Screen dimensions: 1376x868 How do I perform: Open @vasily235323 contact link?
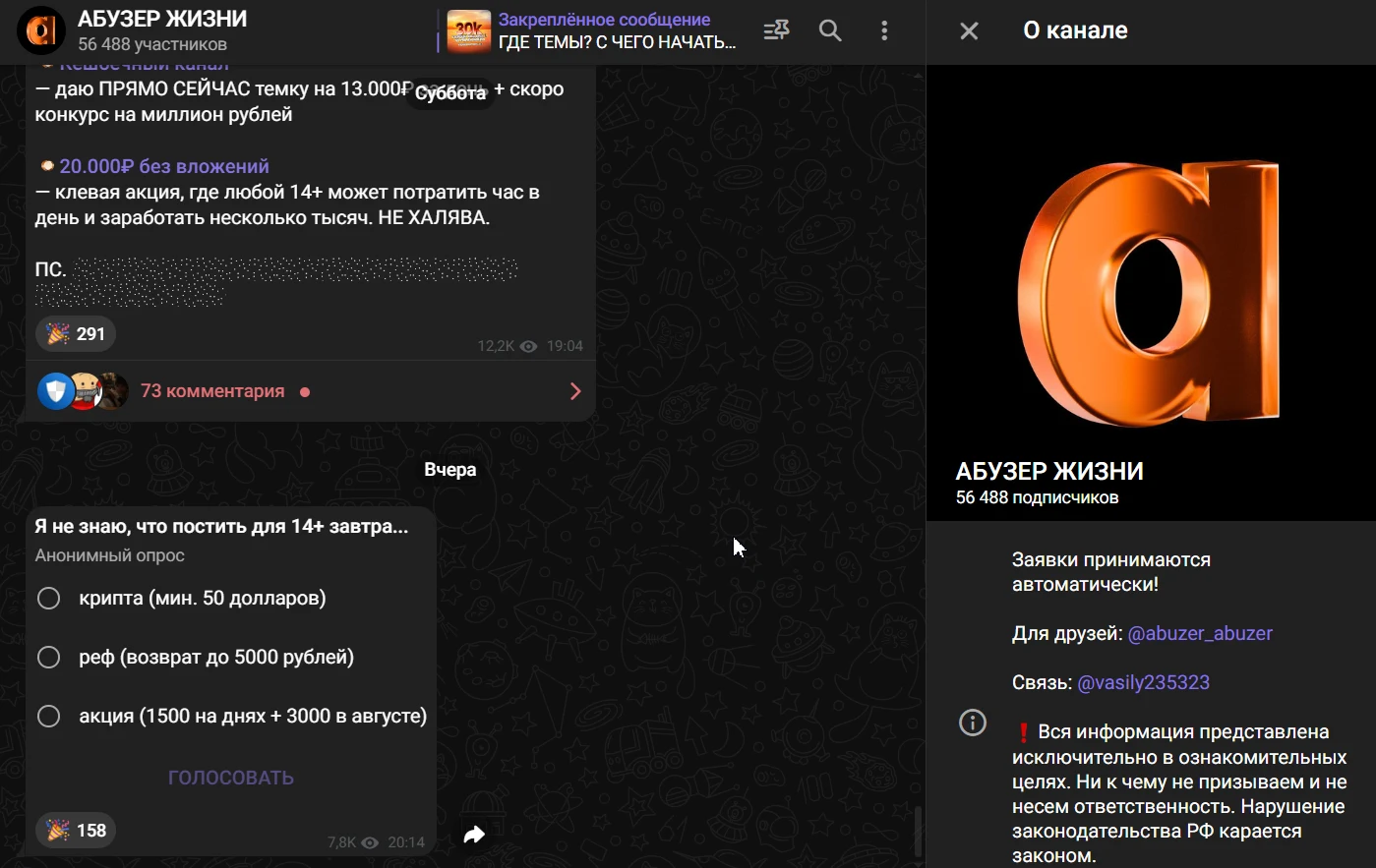(x=1144, y=682)
